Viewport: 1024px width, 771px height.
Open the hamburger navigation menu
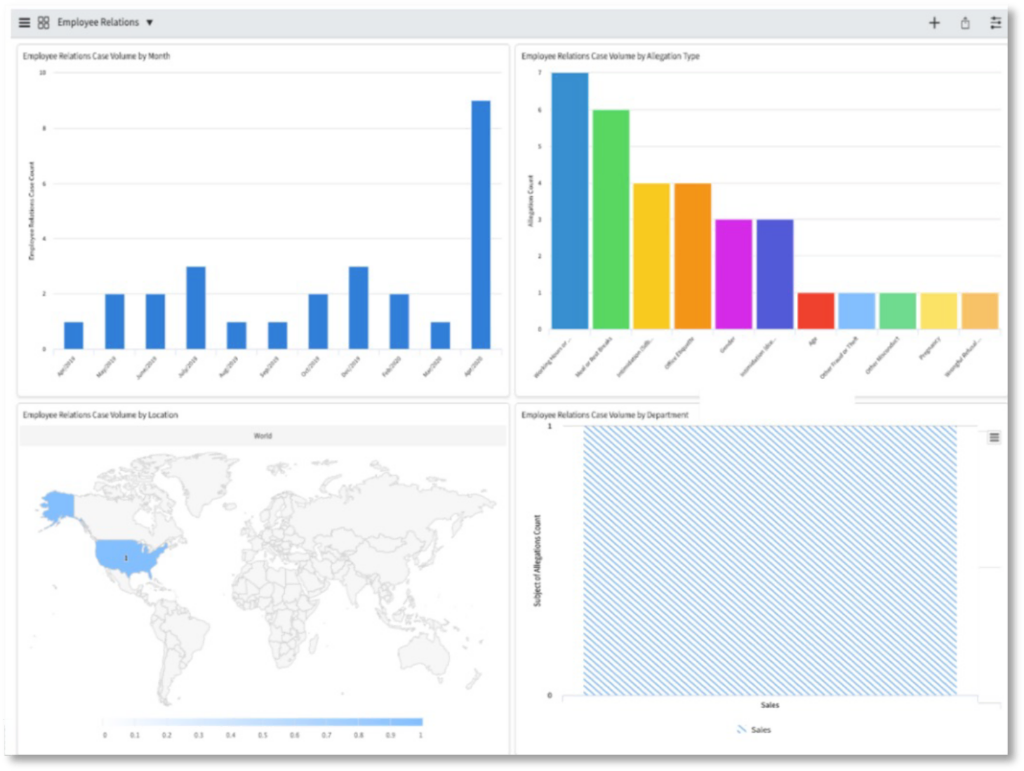pyautogui.click(x=25, y=22)
